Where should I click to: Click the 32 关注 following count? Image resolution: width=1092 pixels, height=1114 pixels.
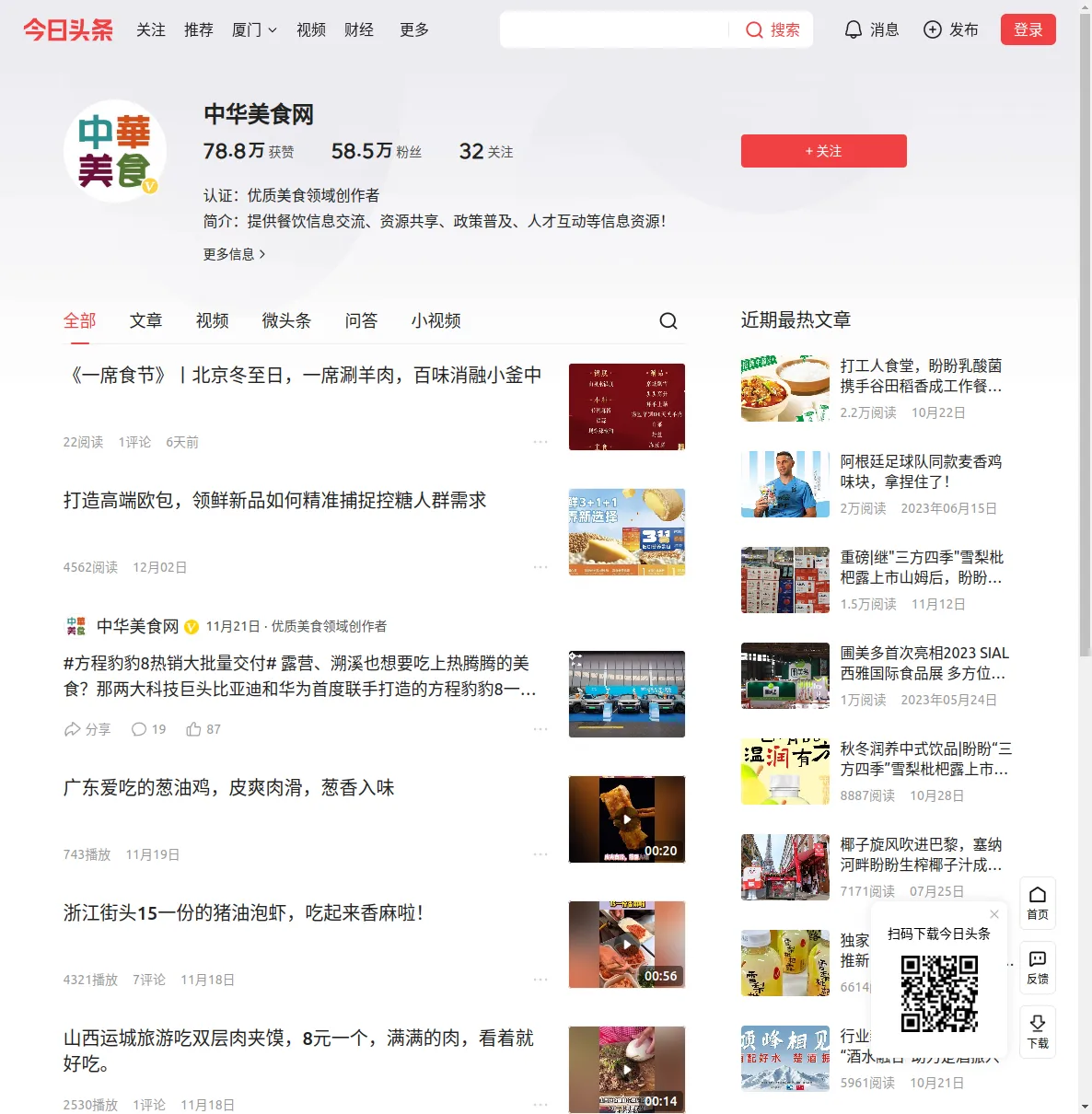486,151
